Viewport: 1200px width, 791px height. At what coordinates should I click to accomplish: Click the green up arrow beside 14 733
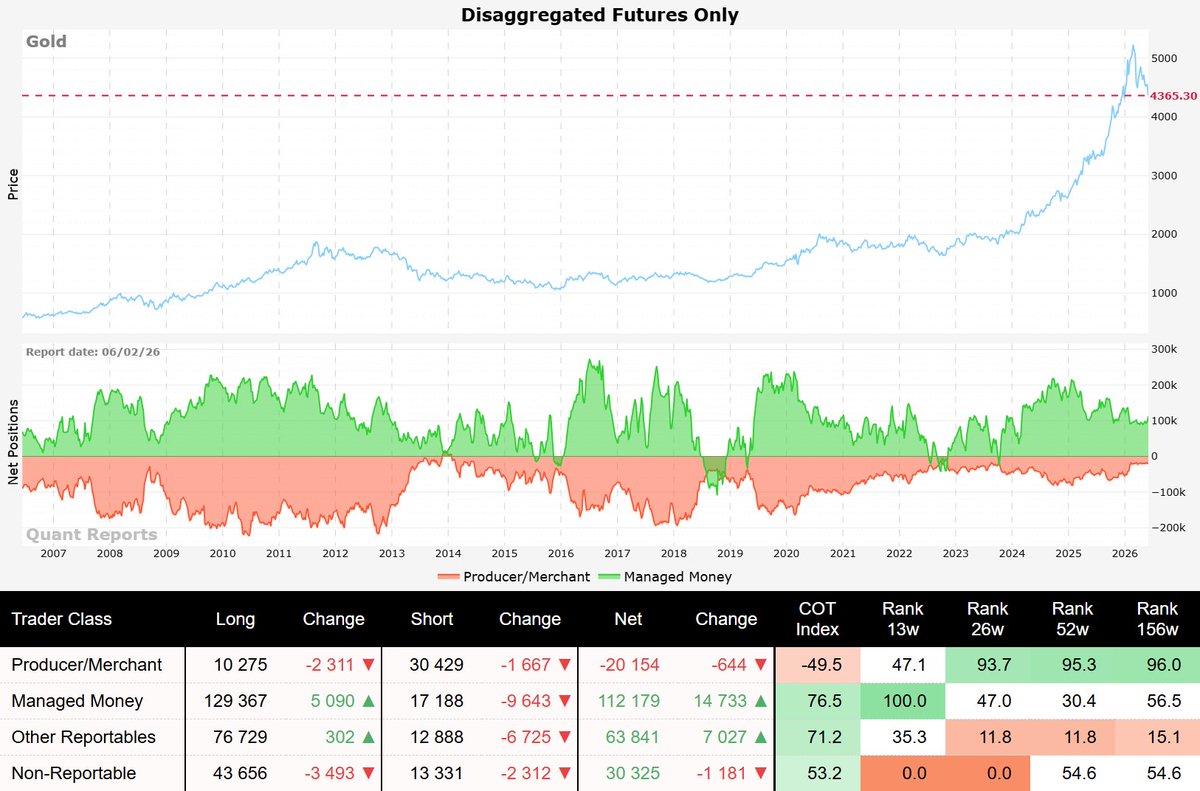[x=762, y=701]
